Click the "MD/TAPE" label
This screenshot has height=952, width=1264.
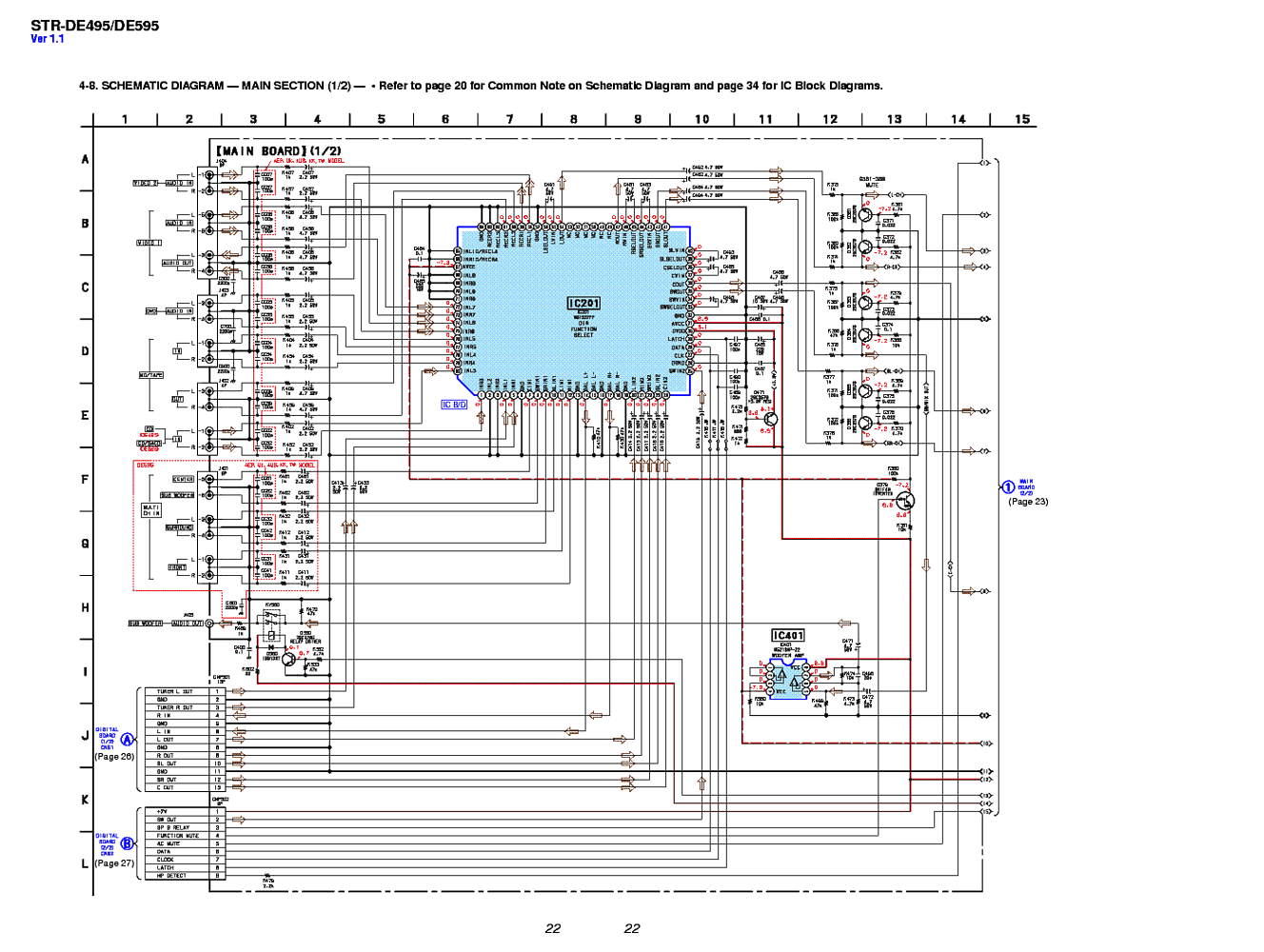[151, 375]
